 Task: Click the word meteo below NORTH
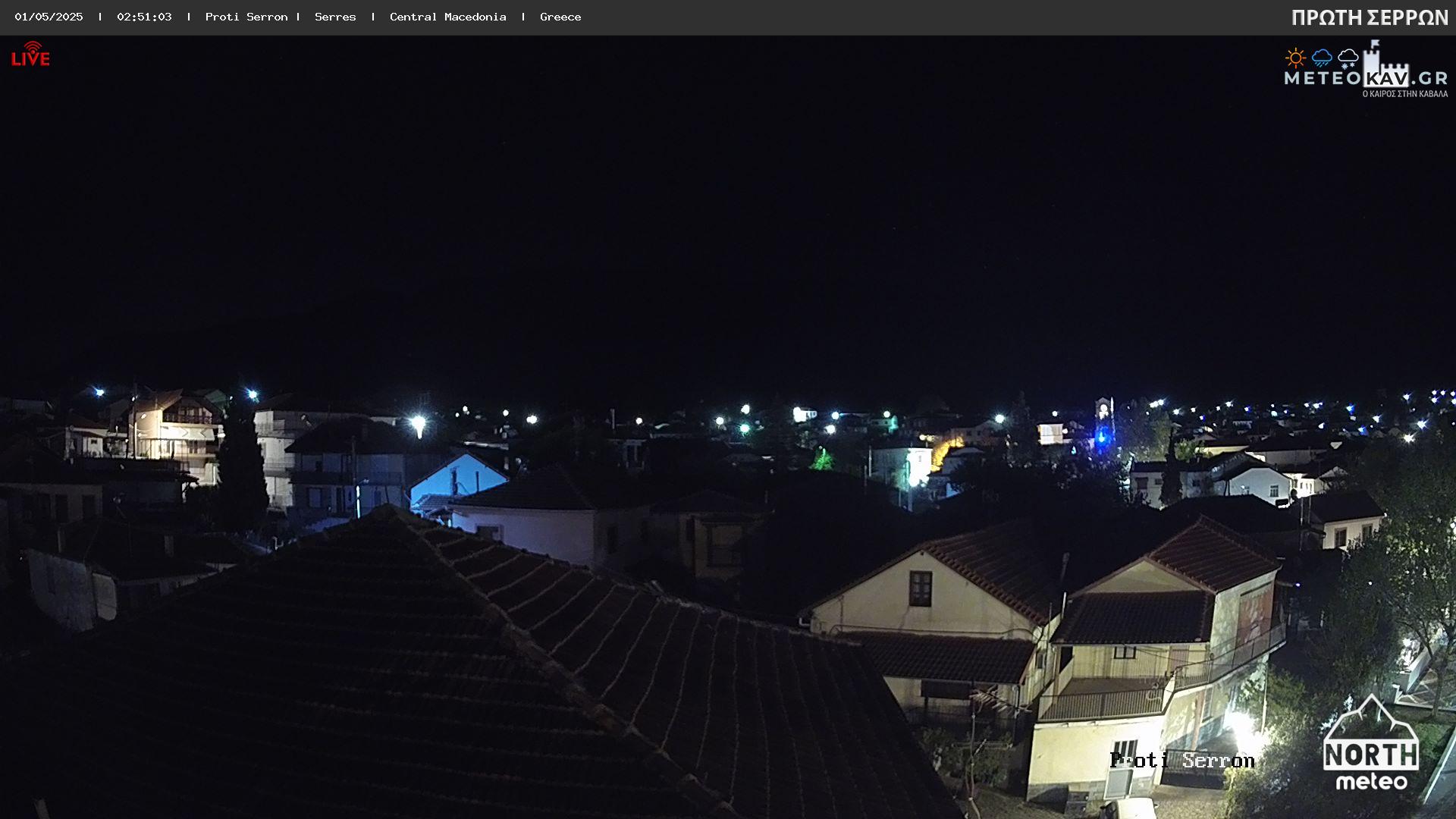[x=1371, y=780]
